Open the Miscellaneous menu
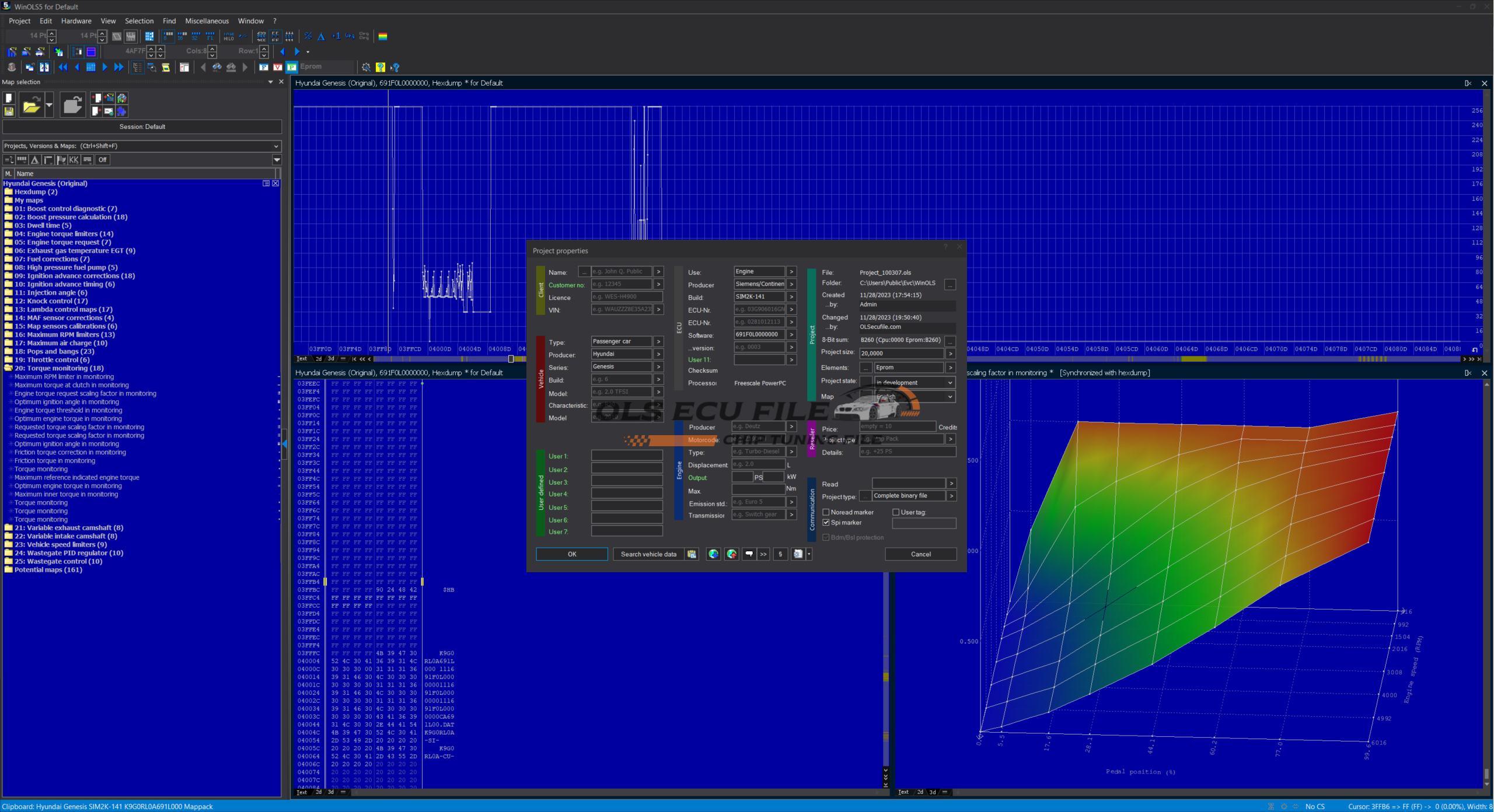Image resolution: width=1494 pixels, height=812 pixels. point(207,21)
